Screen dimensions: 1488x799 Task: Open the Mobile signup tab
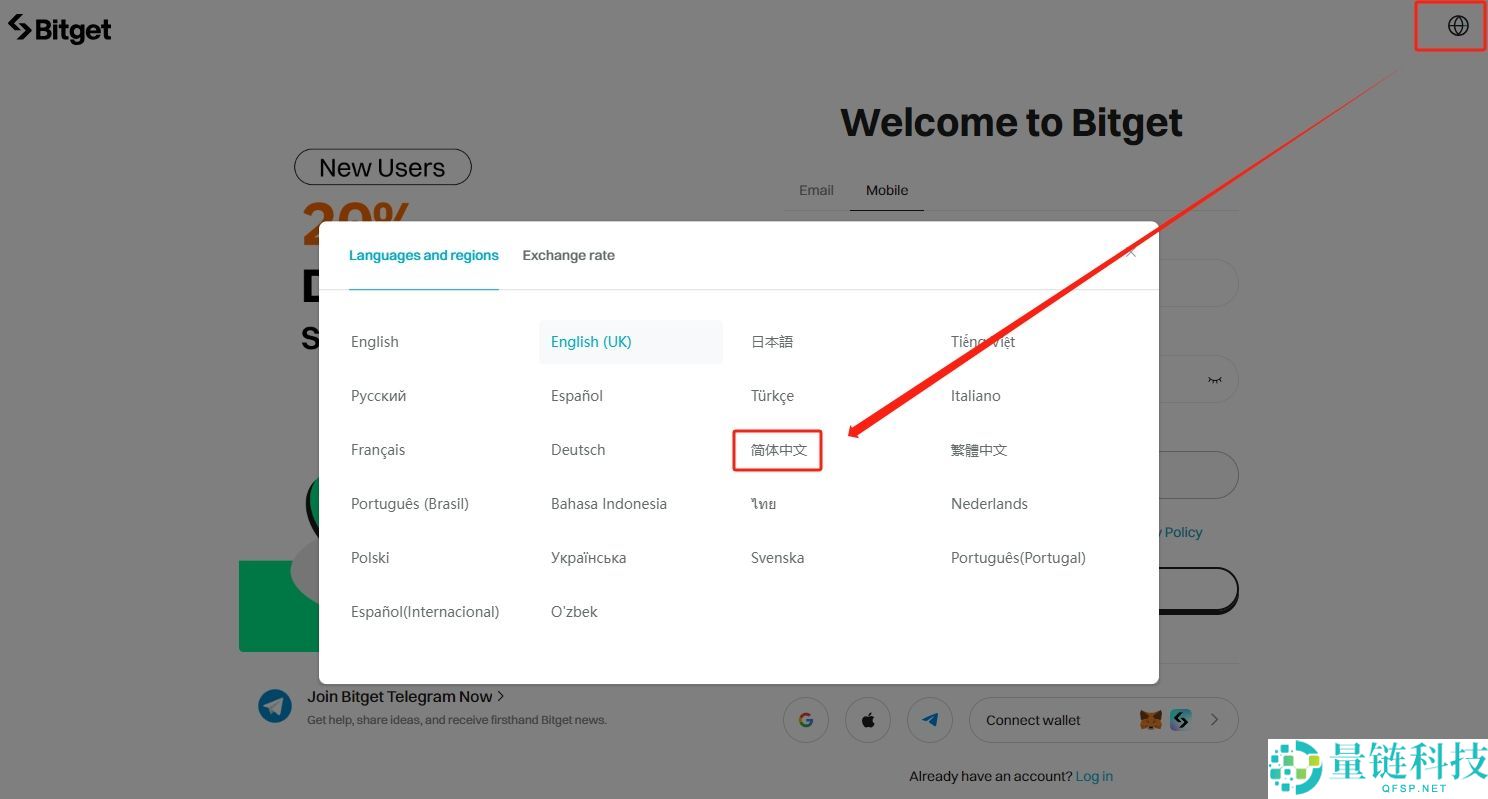[886, 190]
